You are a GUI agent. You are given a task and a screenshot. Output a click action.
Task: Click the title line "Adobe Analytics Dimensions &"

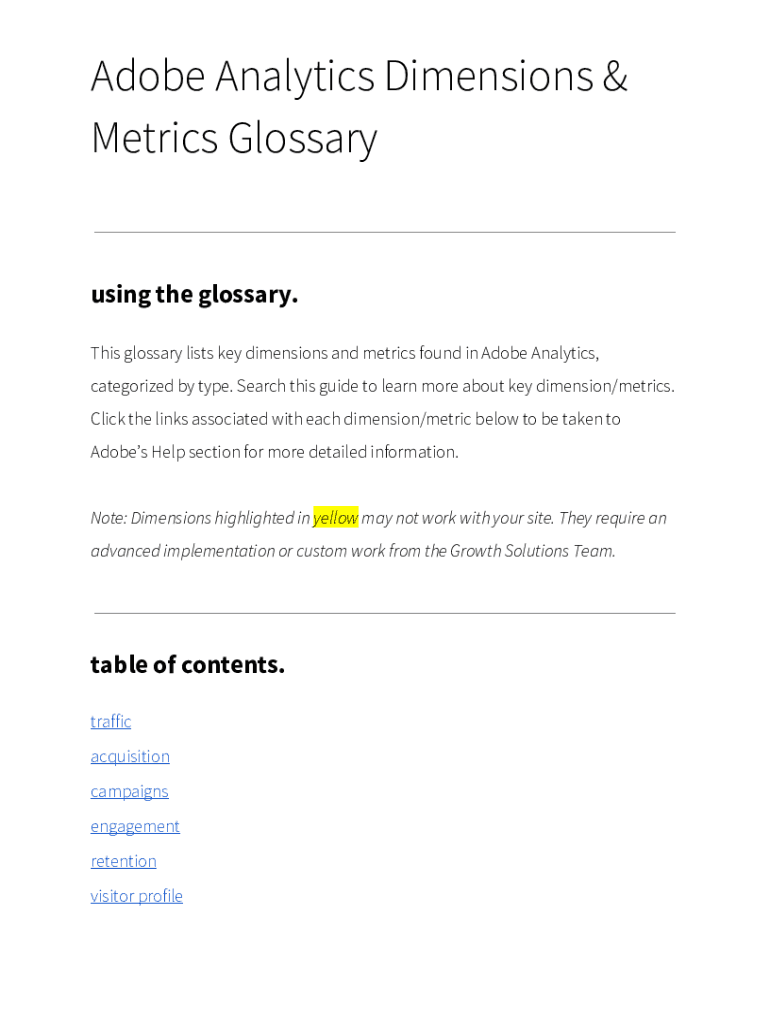tap(358, 77)
